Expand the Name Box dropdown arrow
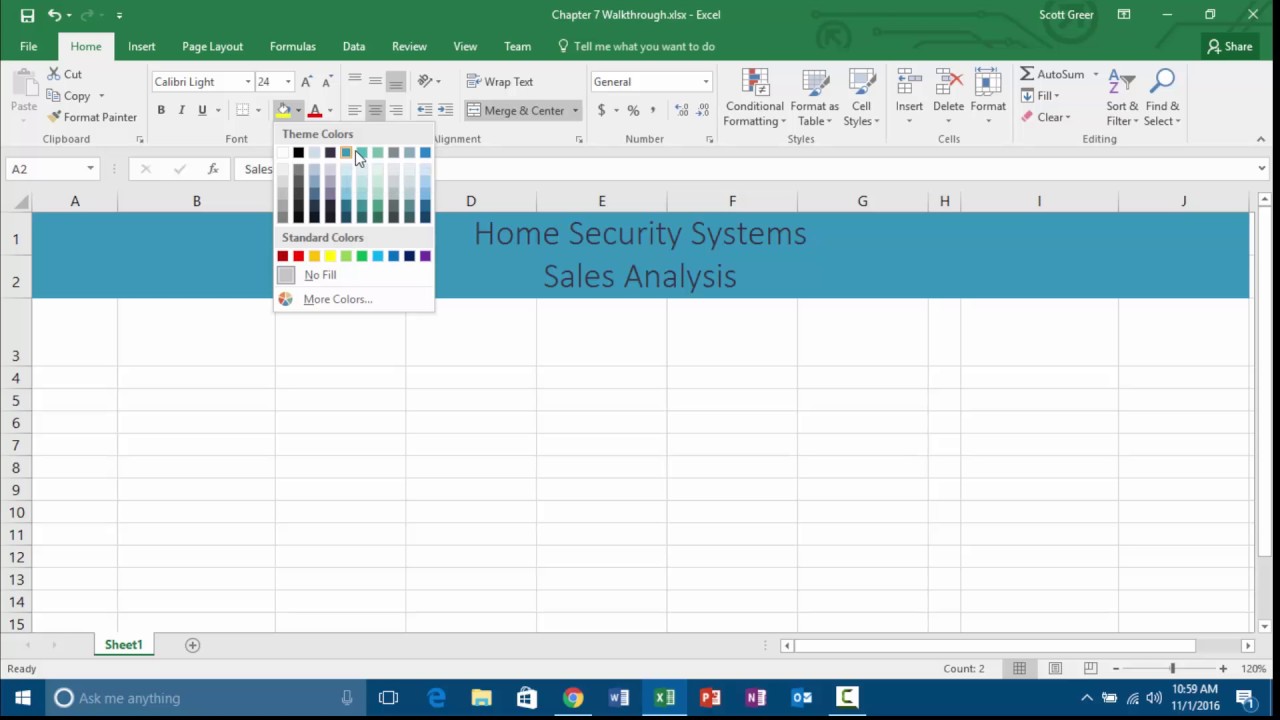Image resolution: width=1280 pixels, height=720 pixels. point(90,169)
